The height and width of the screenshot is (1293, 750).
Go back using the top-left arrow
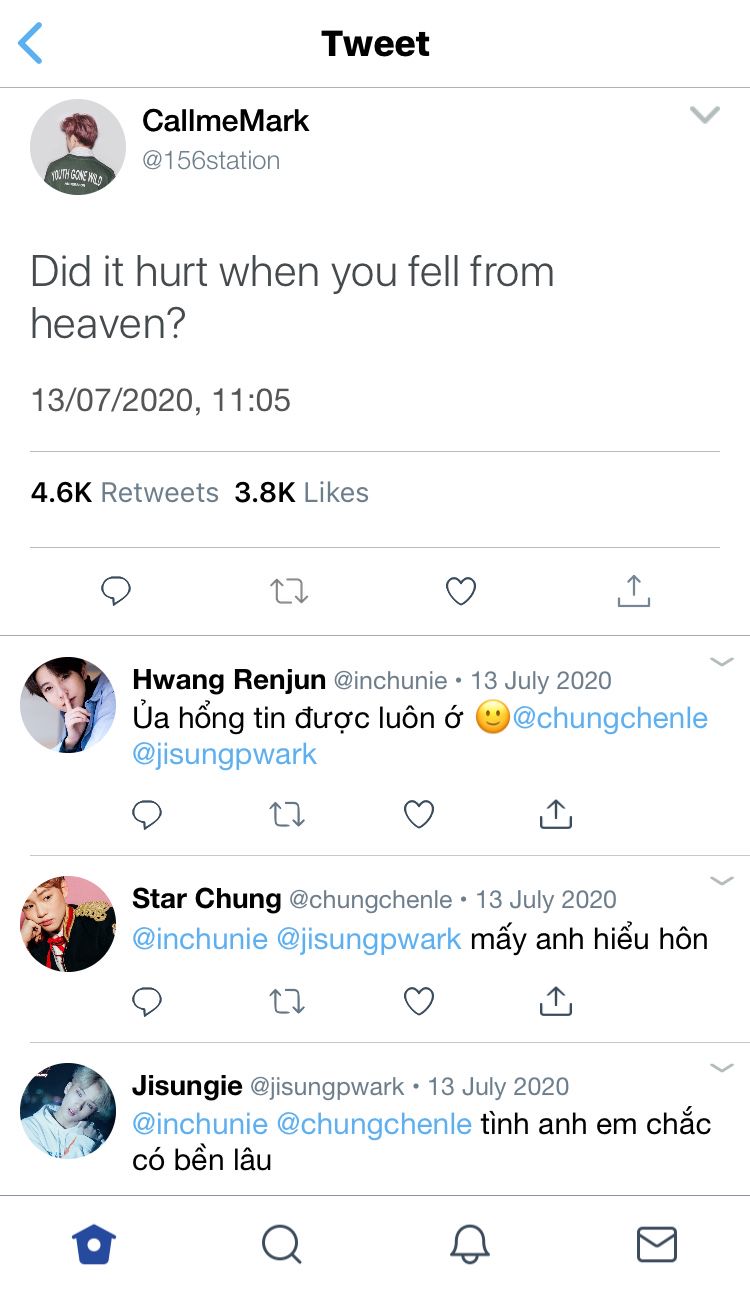31,44
